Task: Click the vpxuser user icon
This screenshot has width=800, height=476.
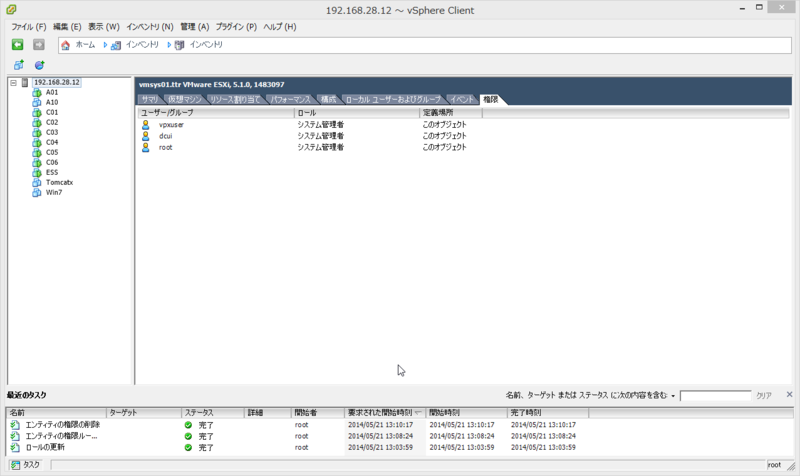Action: coord(146,124)
